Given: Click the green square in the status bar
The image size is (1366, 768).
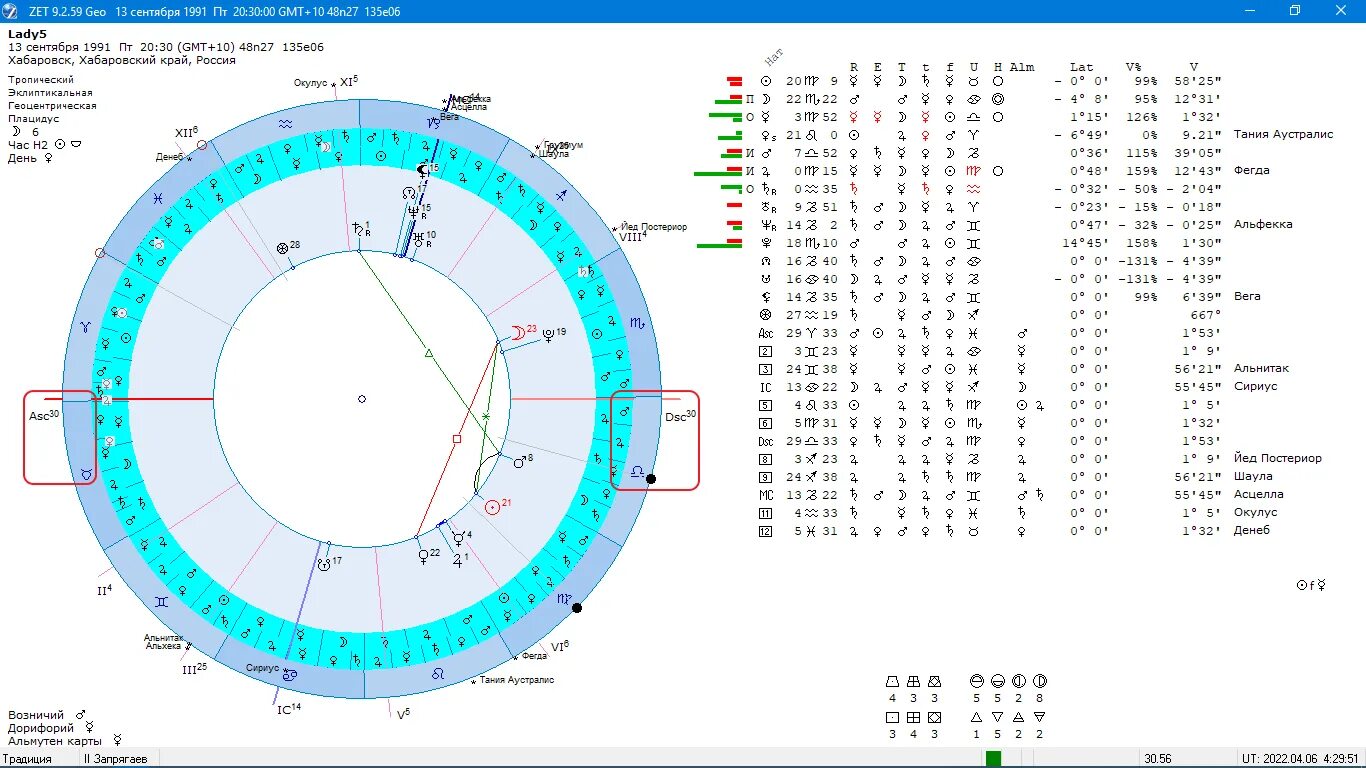Looking at the screenshot, I should coord(993,759).
